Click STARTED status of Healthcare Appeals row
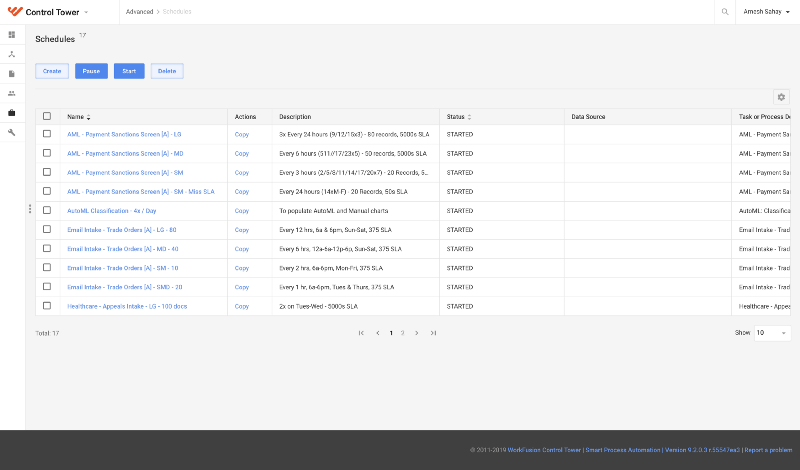This screenshot has width=800, height=470. click(x=460, y=307)
